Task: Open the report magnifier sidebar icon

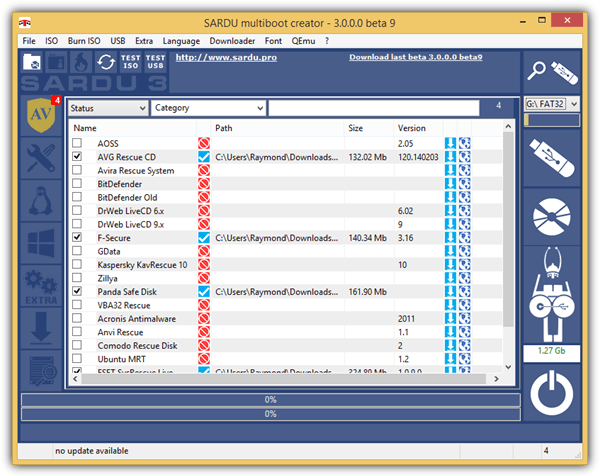Action: point(41,370)
